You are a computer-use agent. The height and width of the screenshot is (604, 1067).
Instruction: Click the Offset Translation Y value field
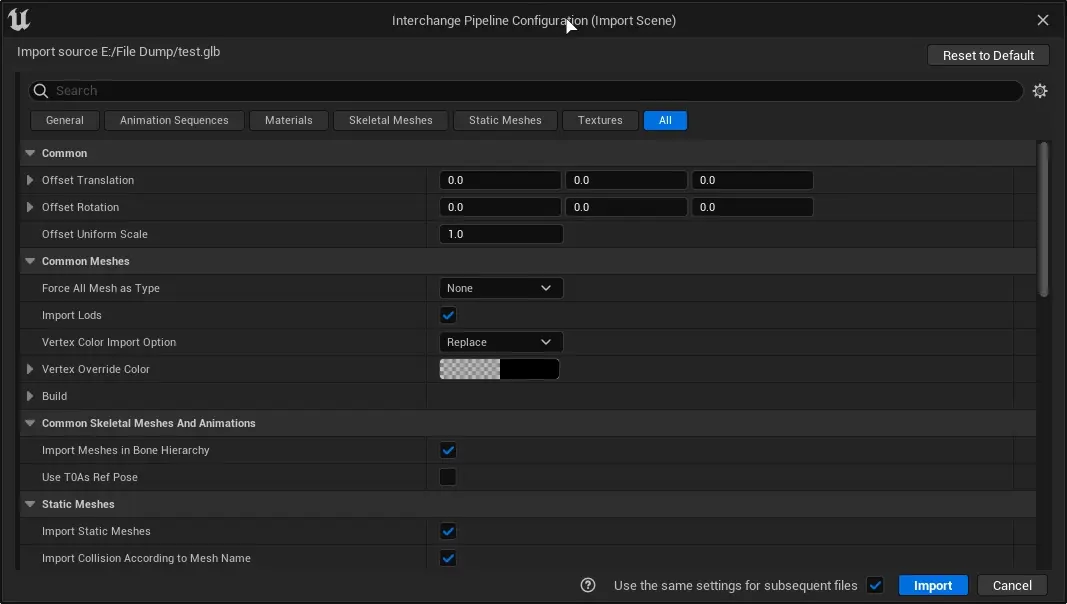[626, 180]
